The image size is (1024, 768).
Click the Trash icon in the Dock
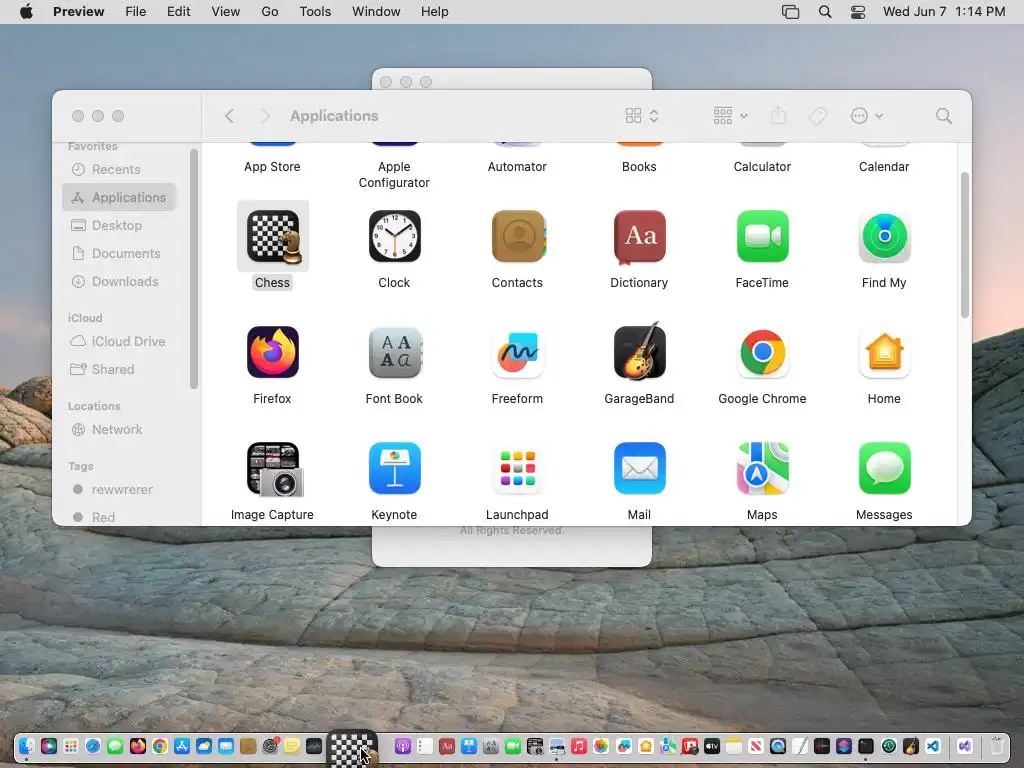coord(997,746)
